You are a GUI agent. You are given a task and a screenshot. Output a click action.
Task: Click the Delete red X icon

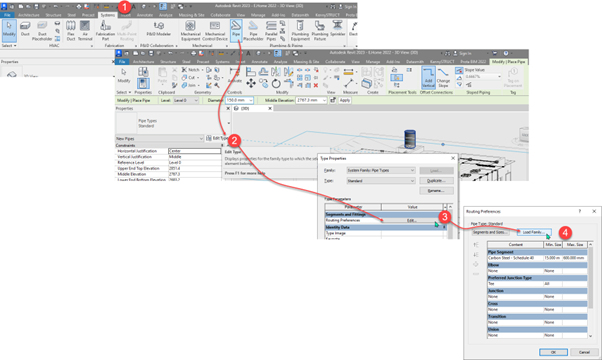(x=316, y=85)
